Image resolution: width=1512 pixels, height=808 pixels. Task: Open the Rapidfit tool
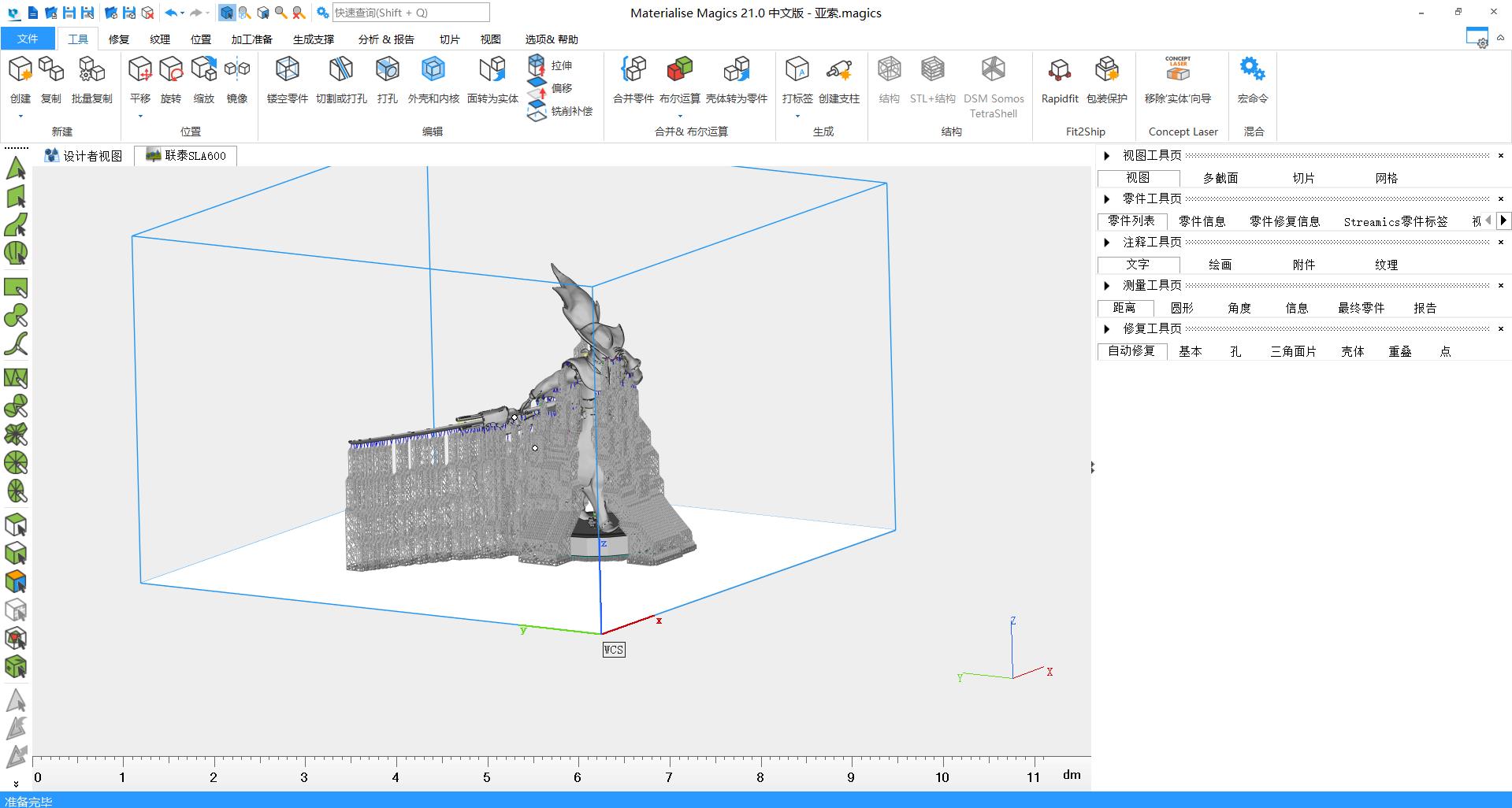1059,71
